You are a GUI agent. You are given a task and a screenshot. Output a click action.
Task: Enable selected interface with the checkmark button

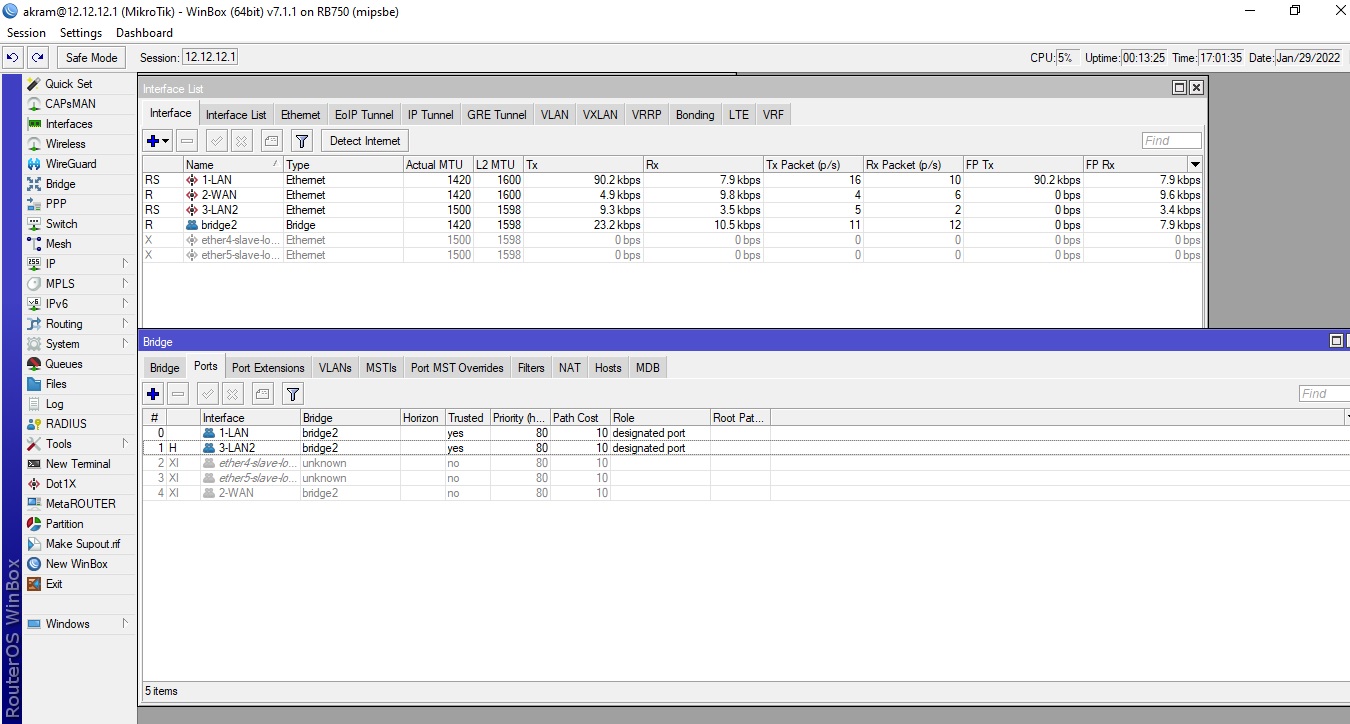pos(216,140)
